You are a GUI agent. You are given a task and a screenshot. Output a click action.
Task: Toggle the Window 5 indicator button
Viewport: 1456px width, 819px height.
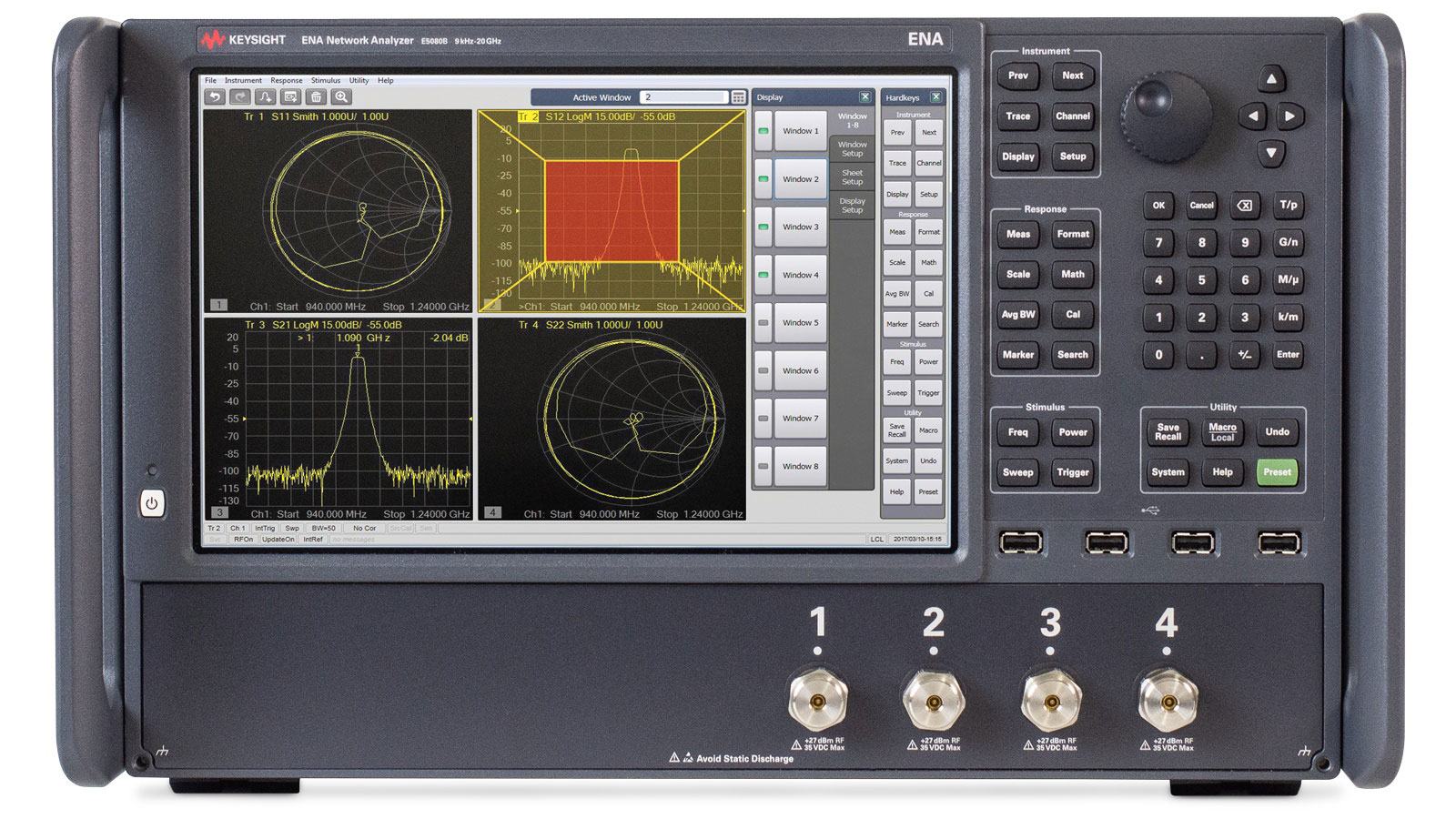pyautogui.click(x=763, y=323)
